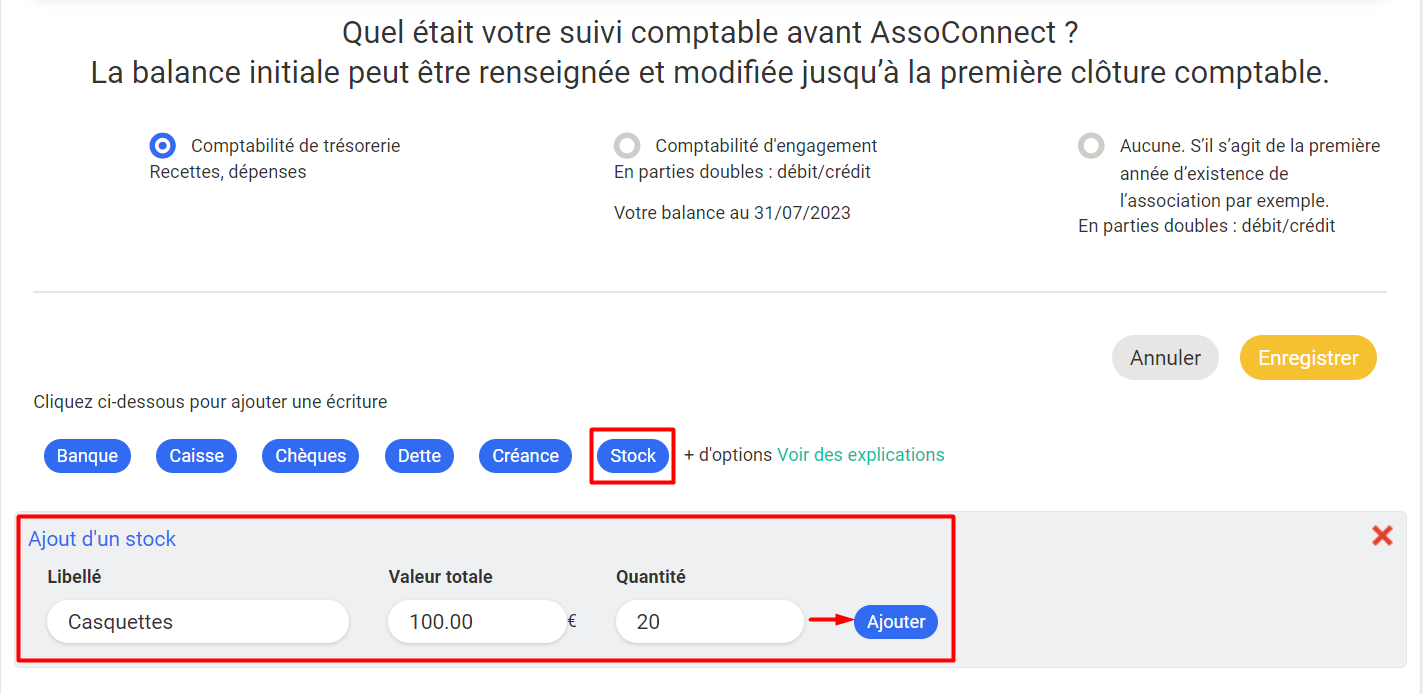Close the stock panel with red X
This screenshot has width=1423, height=694.
1382,536
